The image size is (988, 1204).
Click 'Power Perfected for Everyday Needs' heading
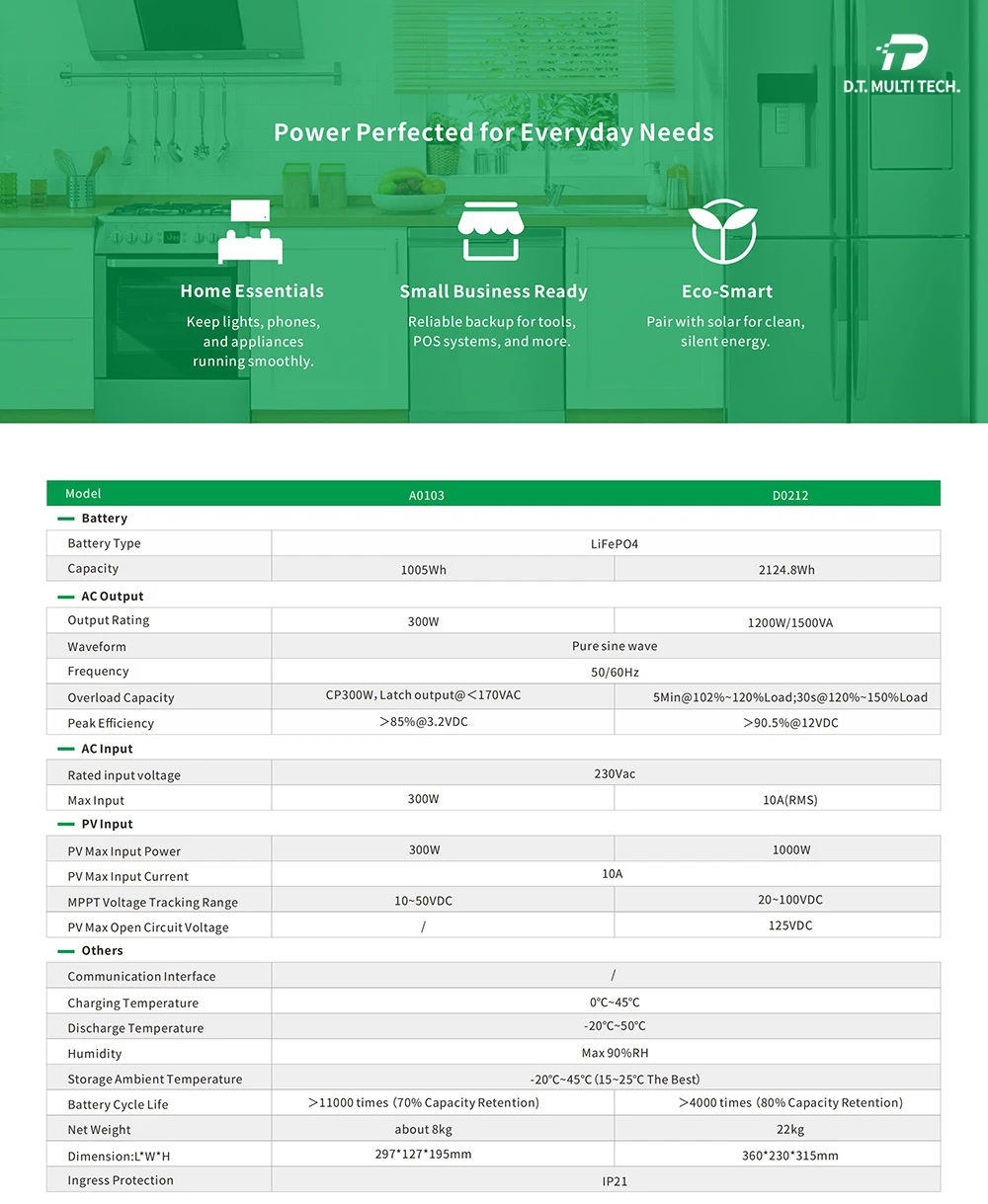(494, 132)
